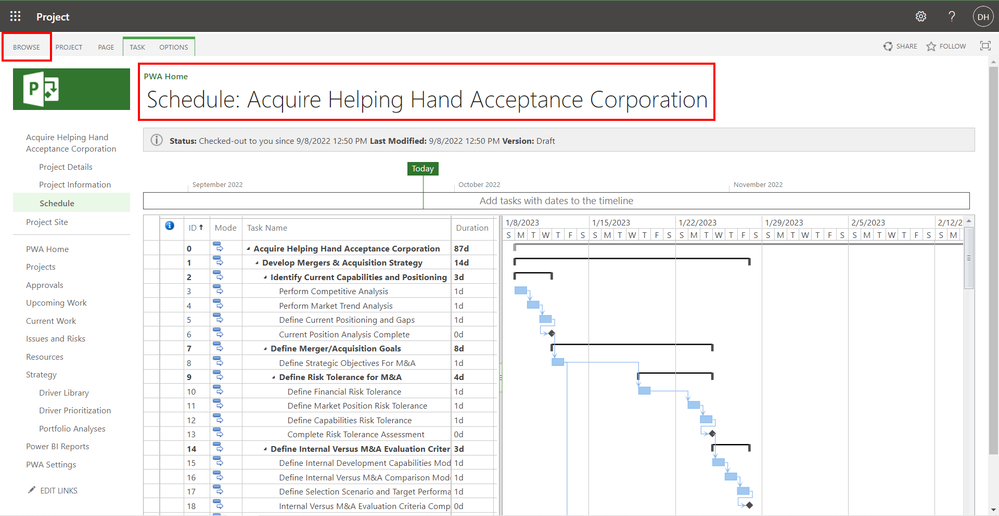Open Driver Library under Strategy
The width and height of the screenshot is (999, 516).
pos(64,393)
